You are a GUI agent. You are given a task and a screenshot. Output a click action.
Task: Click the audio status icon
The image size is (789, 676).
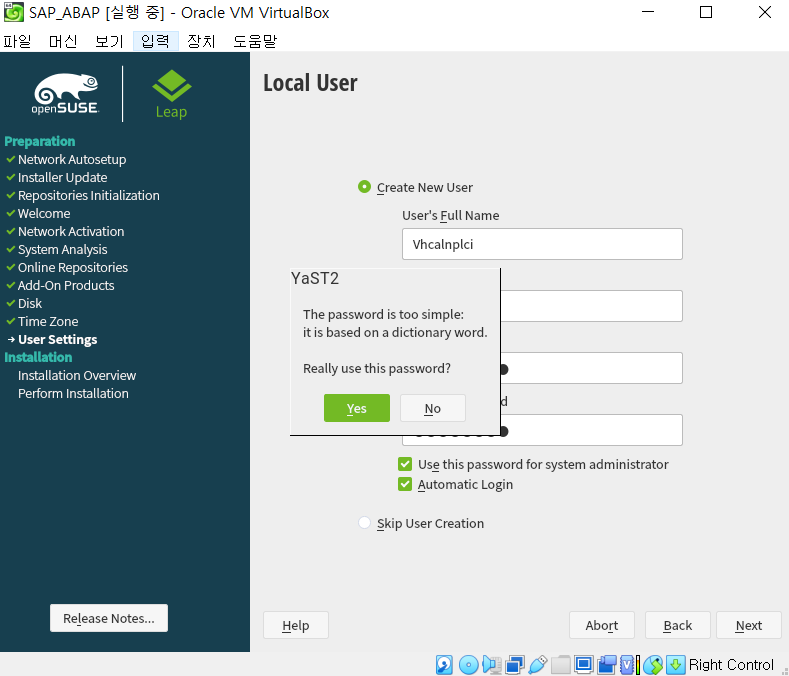(491, 664)
